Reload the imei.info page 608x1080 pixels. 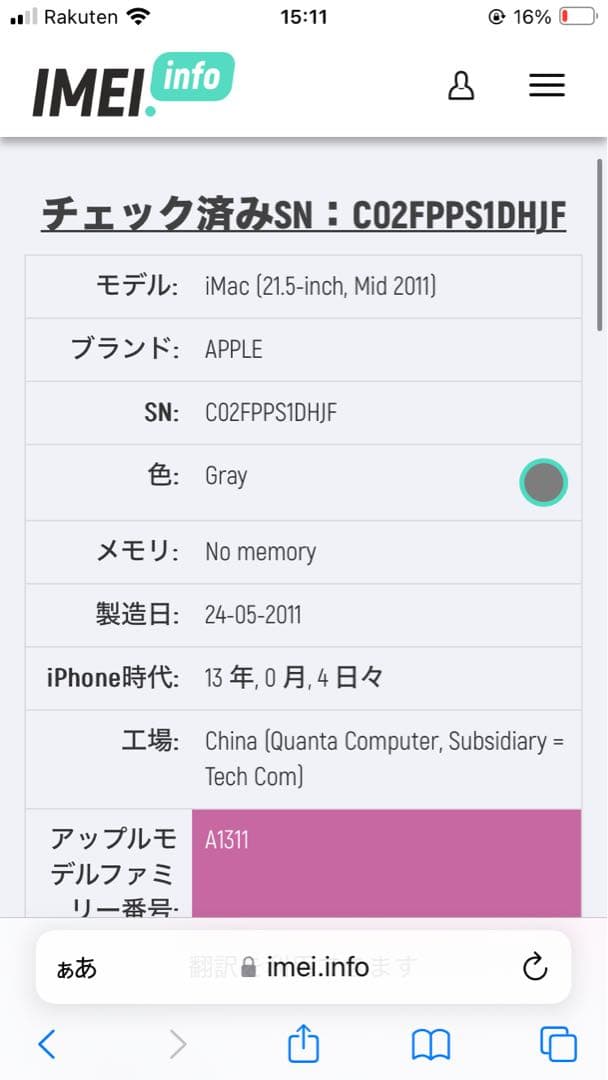[535, 967]
